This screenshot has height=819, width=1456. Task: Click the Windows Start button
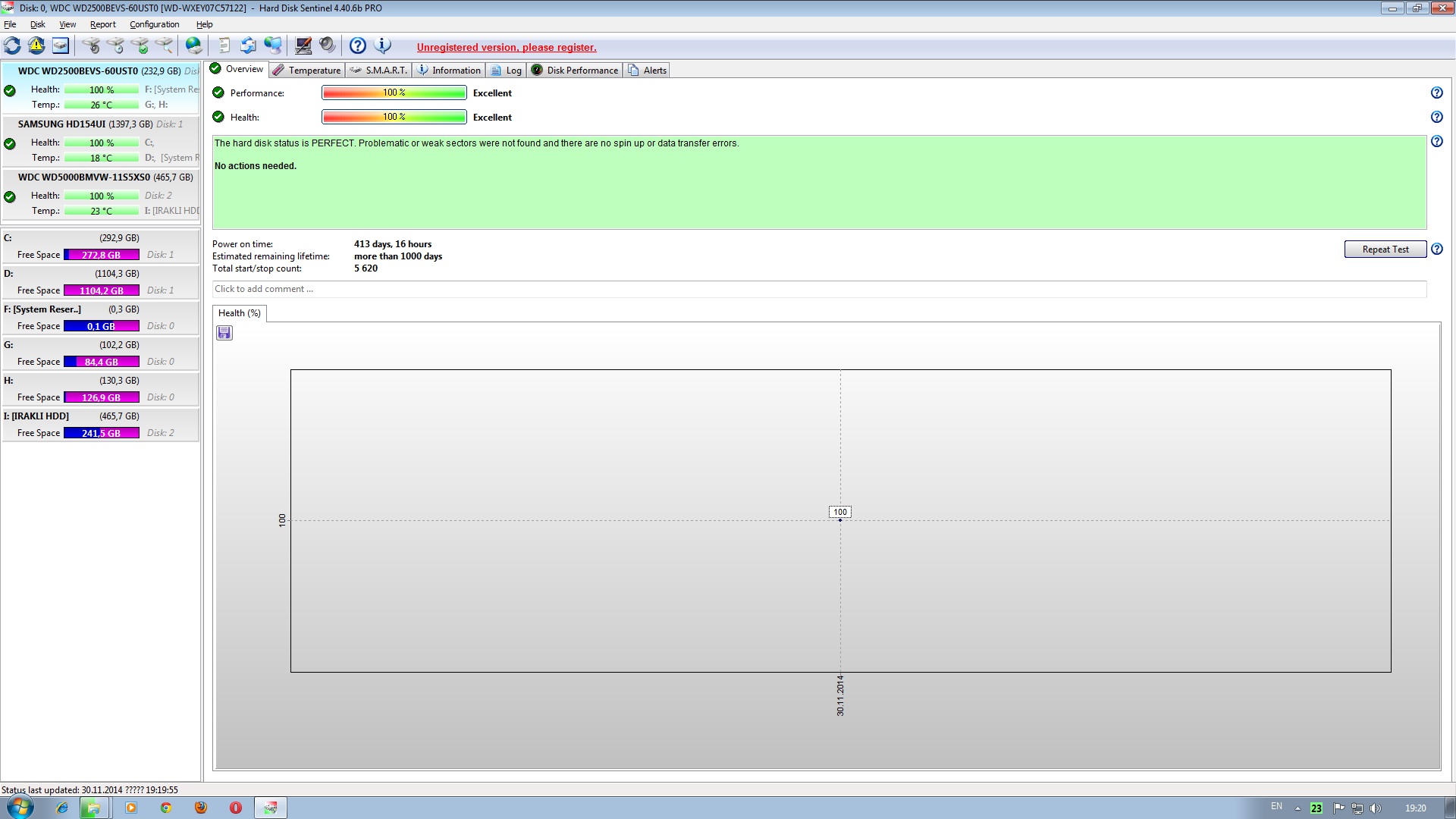pyautogui.click(x=20, y=807)
